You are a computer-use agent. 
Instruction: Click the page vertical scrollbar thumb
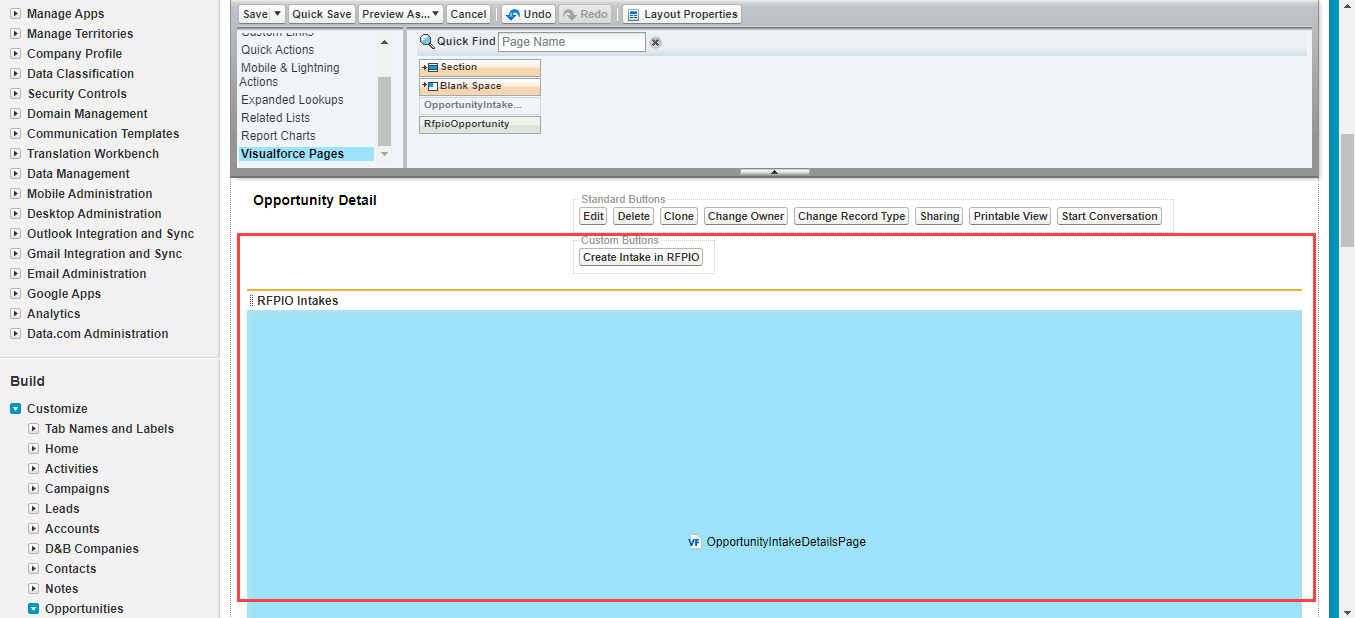tap(1347, 189)
